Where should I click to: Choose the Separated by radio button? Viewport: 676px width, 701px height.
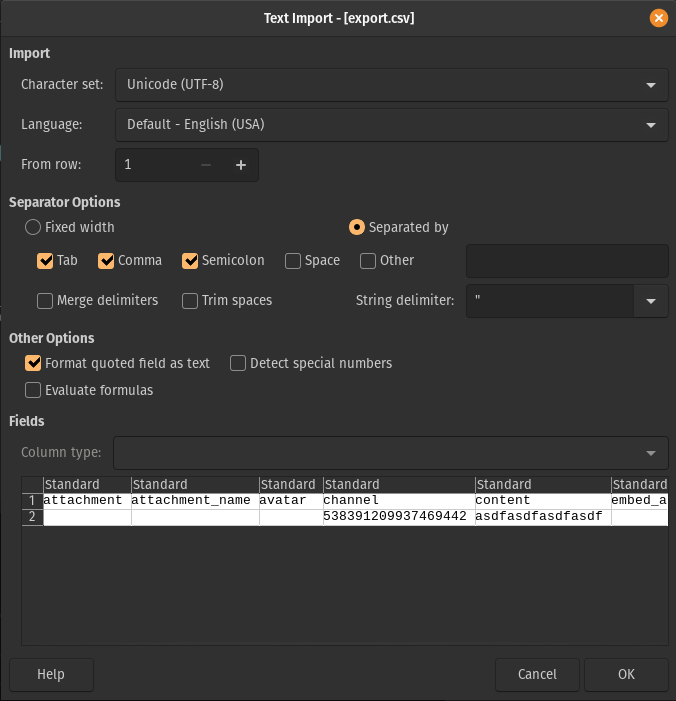point(356,227)
